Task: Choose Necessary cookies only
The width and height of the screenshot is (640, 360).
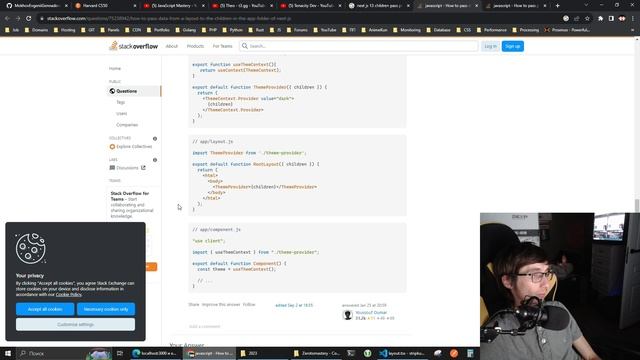Action: tap(106, 309)
